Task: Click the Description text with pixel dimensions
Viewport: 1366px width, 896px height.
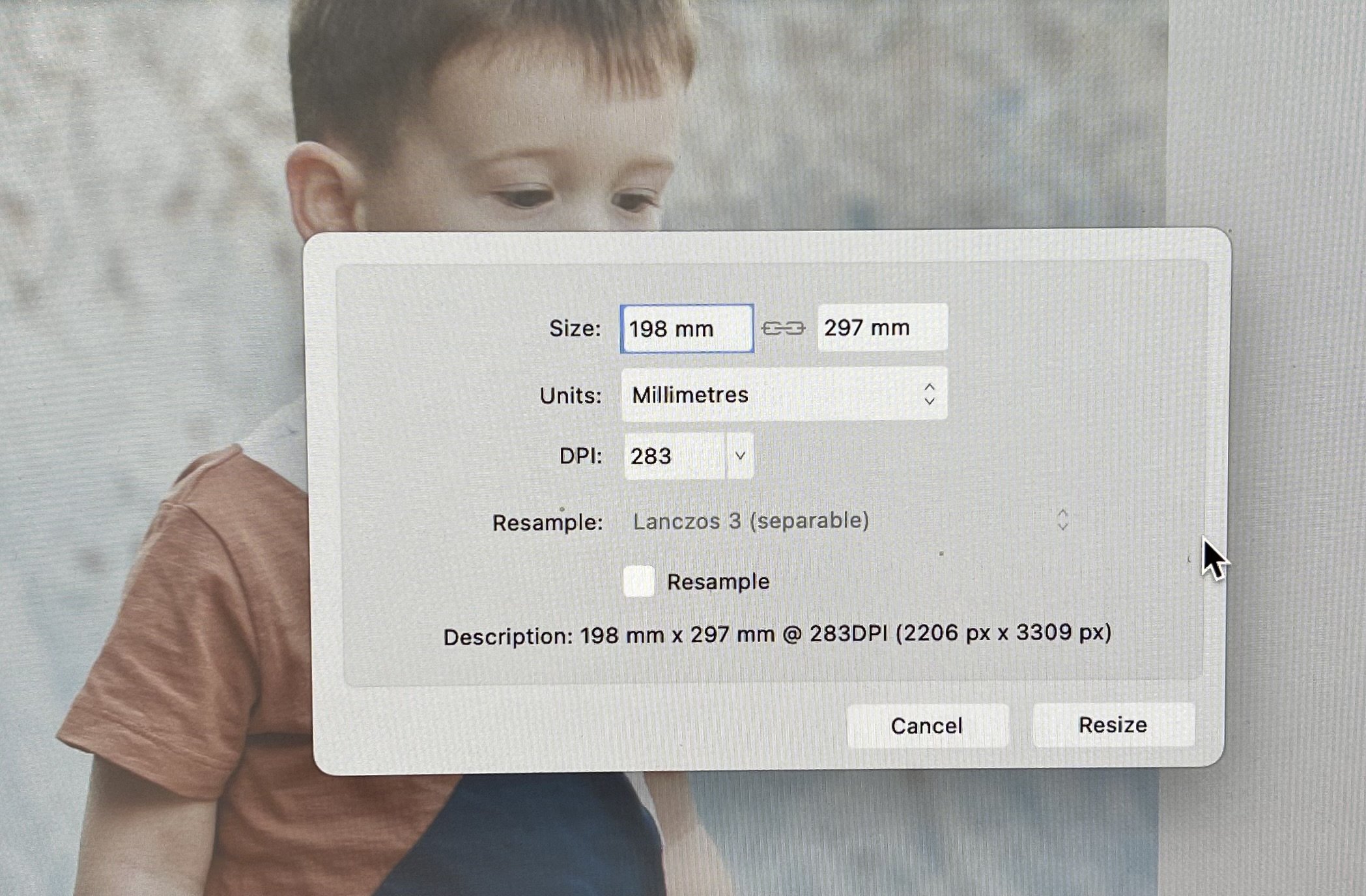Action: (x=777, y=634)
